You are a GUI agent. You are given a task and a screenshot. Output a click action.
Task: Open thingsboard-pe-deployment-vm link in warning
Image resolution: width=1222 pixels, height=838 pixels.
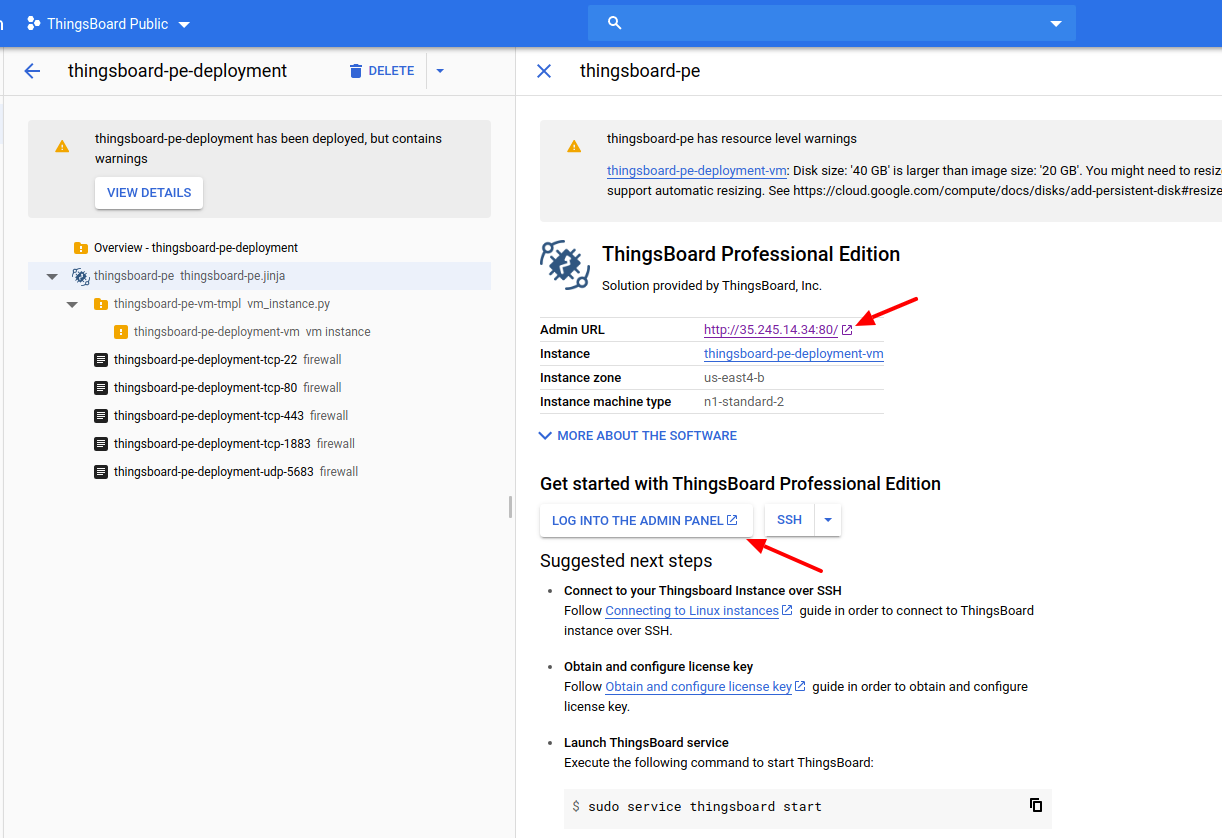coord(697,171)
